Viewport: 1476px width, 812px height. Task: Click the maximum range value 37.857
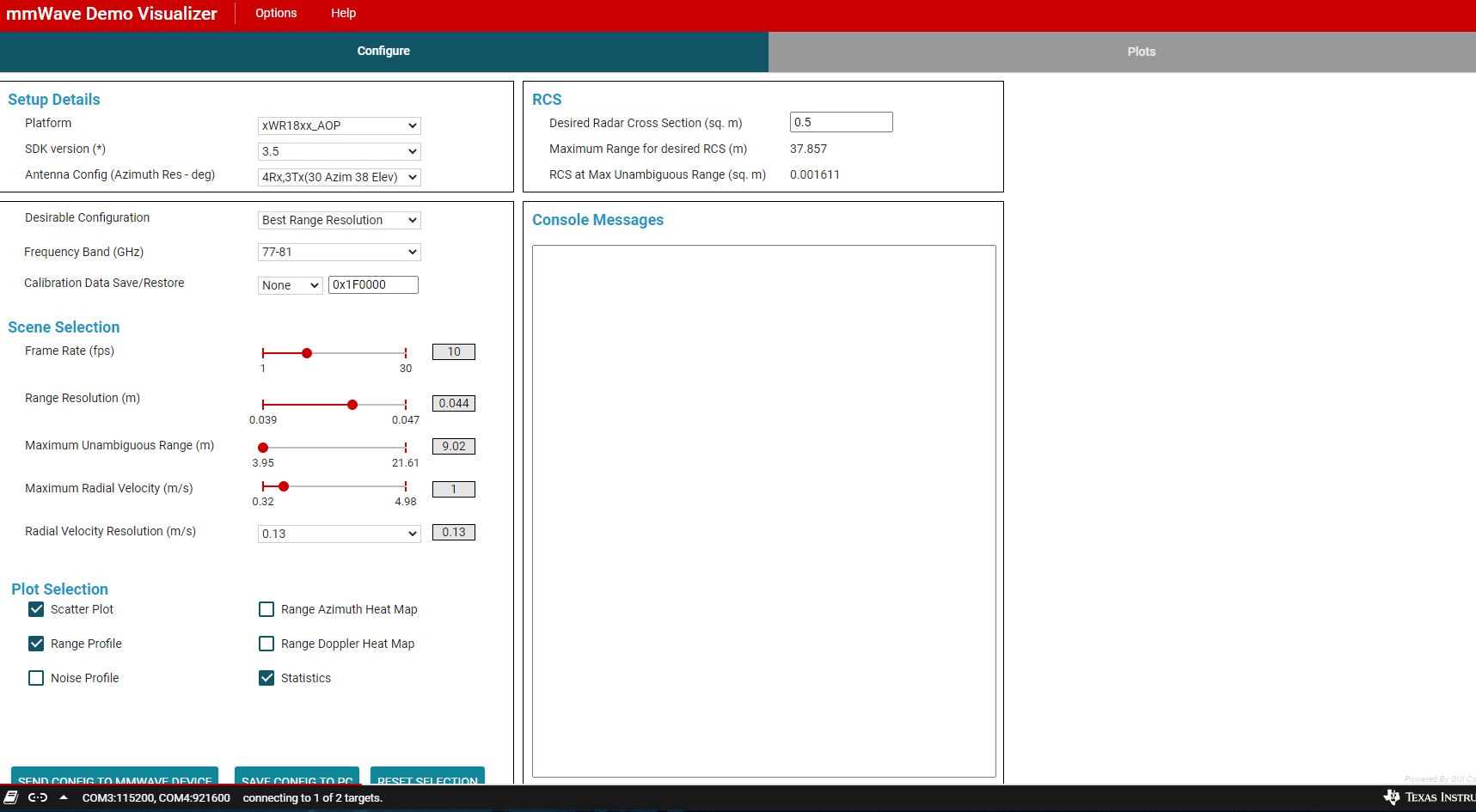point(809,149)
